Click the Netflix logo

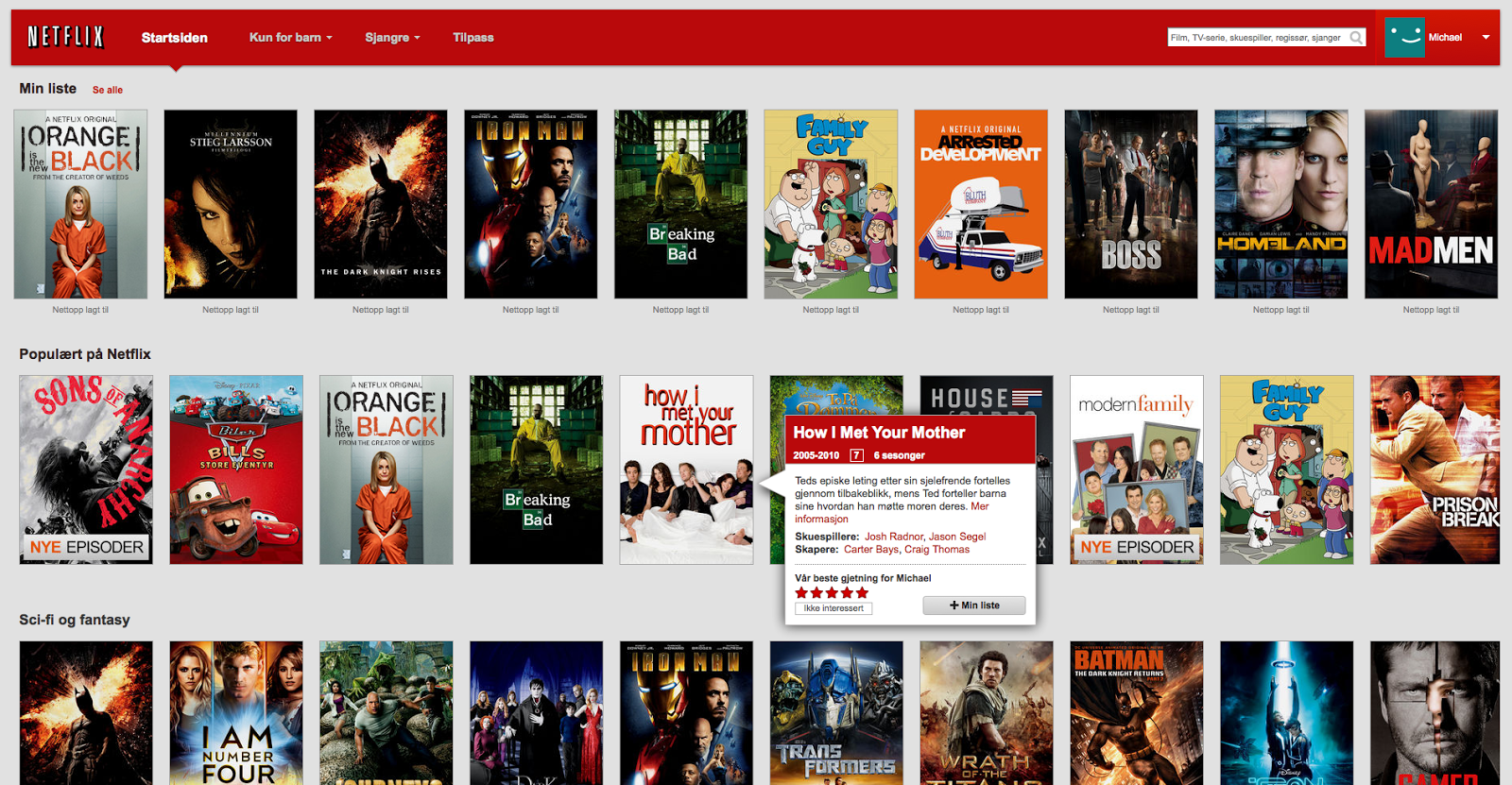[65, 37]
